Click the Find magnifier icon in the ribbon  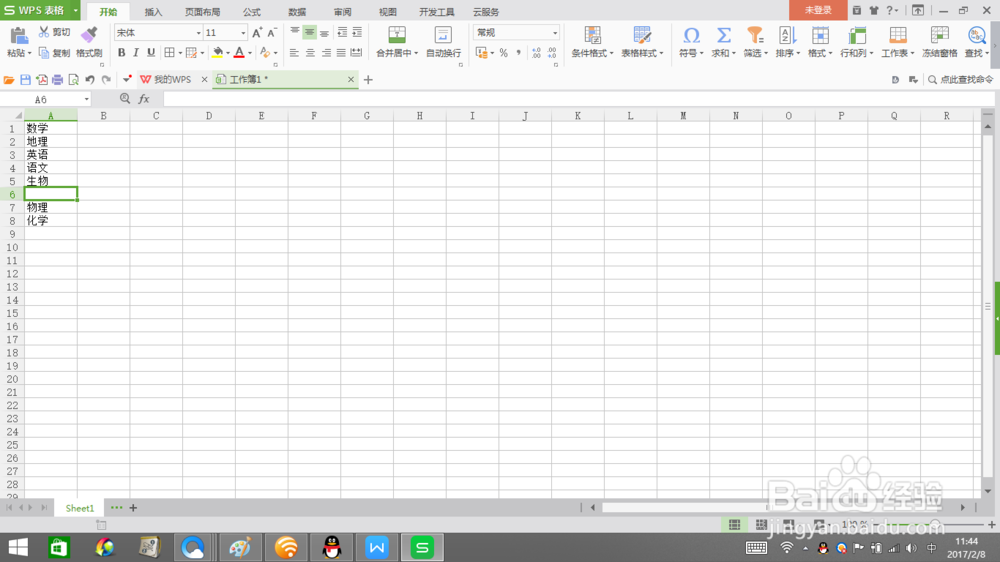pyautogui.click(x=976, y=35)
